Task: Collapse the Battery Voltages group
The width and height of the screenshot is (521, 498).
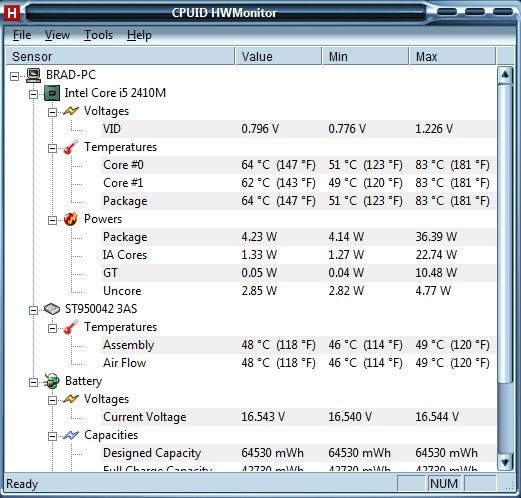Action: [52, 400]
